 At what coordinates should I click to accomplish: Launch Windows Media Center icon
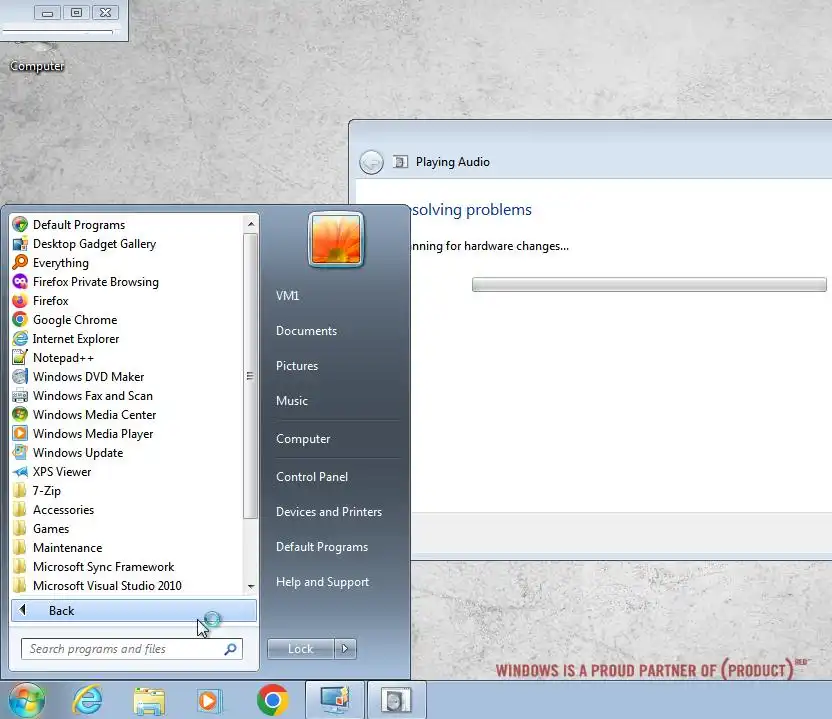click(20, 414)
